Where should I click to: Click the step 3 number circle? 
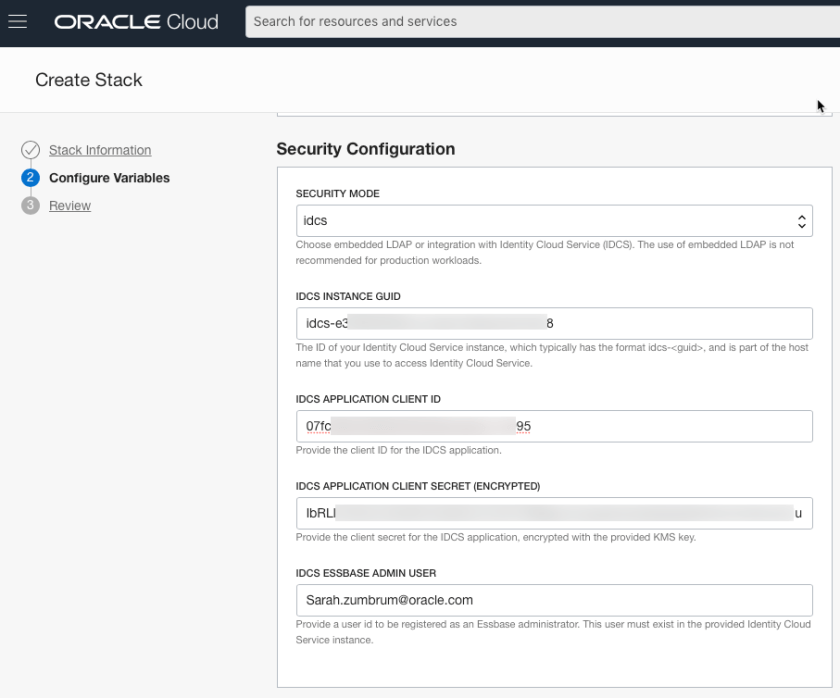pos(30,206)
